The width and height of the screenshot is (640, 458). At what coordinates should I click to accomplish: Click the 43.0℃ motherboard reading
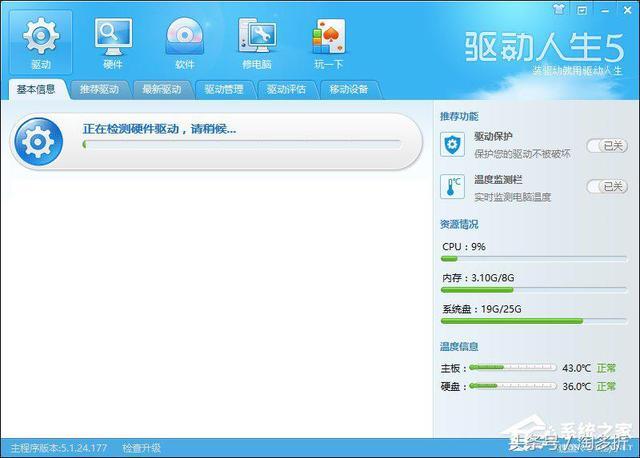click(x=576, y=368)
